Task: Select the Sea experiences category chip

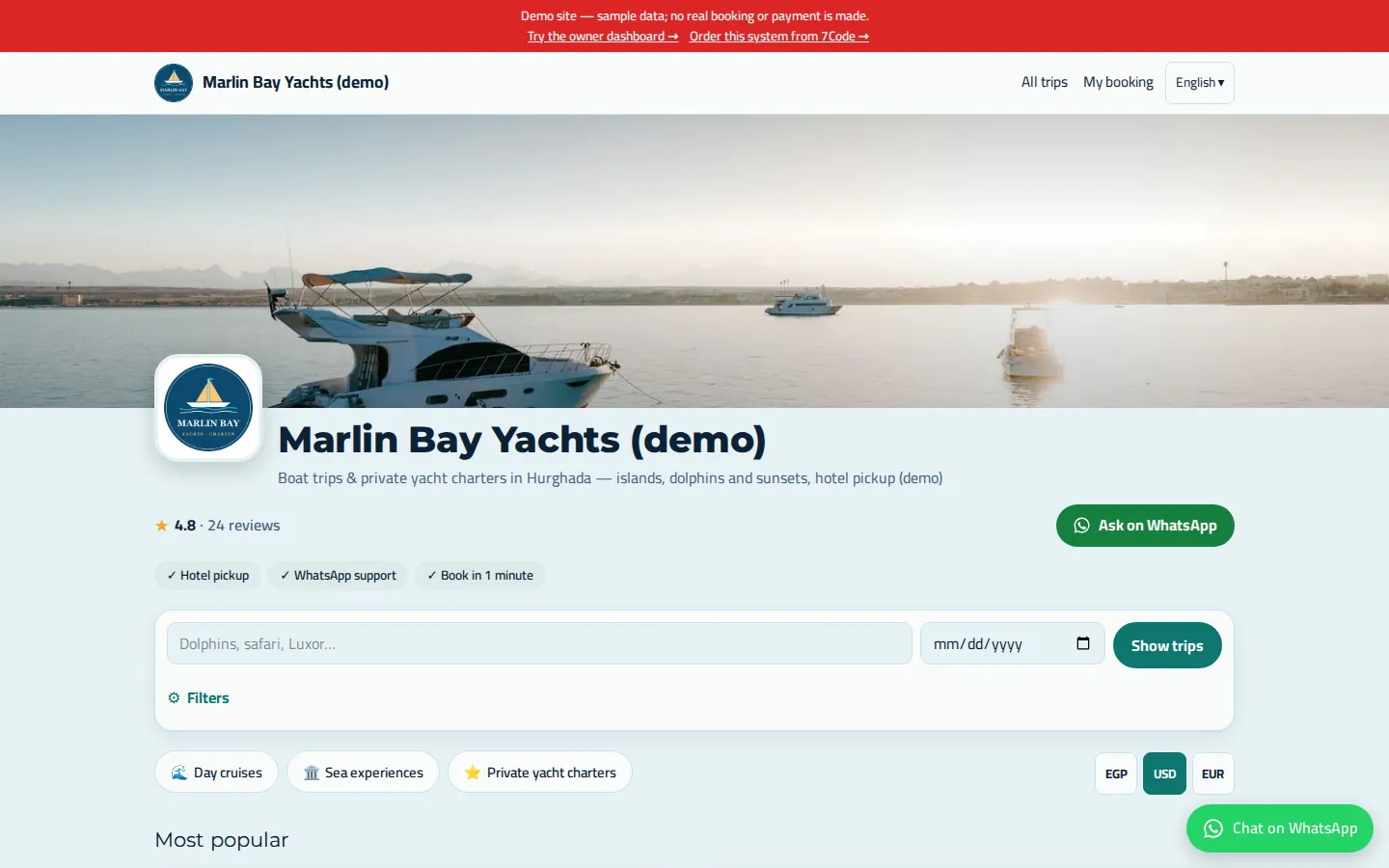Action: [363, 773]
